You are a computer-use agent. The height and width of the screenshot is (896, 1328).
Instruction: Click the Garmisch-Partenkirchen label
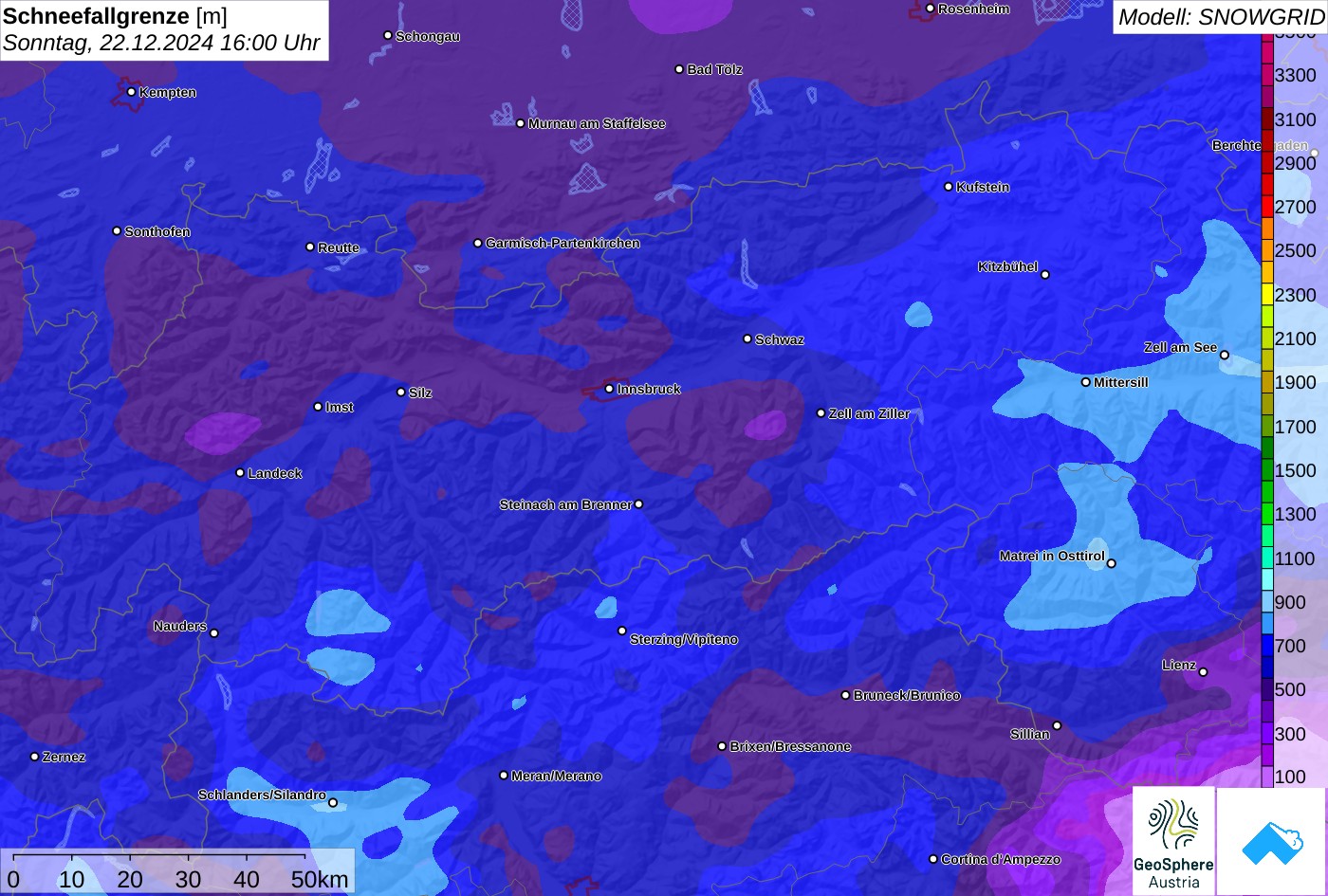point(563,244)
